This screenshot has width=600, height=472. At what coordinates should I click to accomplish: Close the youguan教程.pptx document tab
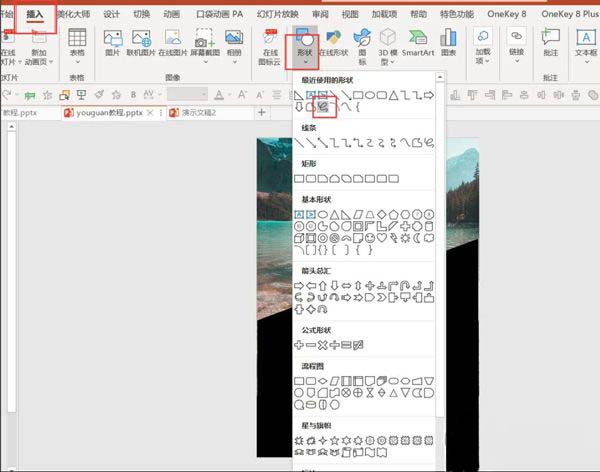coord(150,113)
